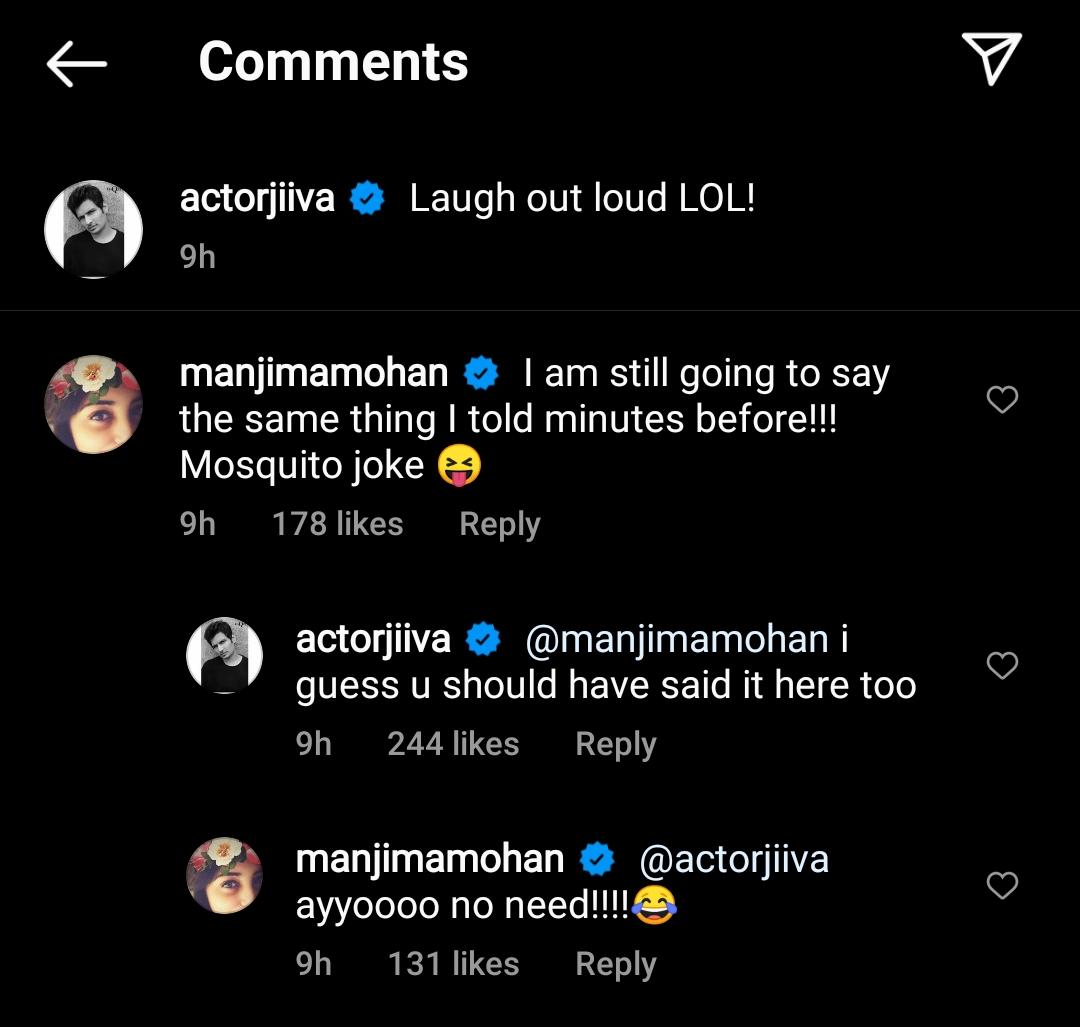The image size is (1080, 1027).
Task: Open actorjiiva's profile picture
Action: (x=93, y=228)
